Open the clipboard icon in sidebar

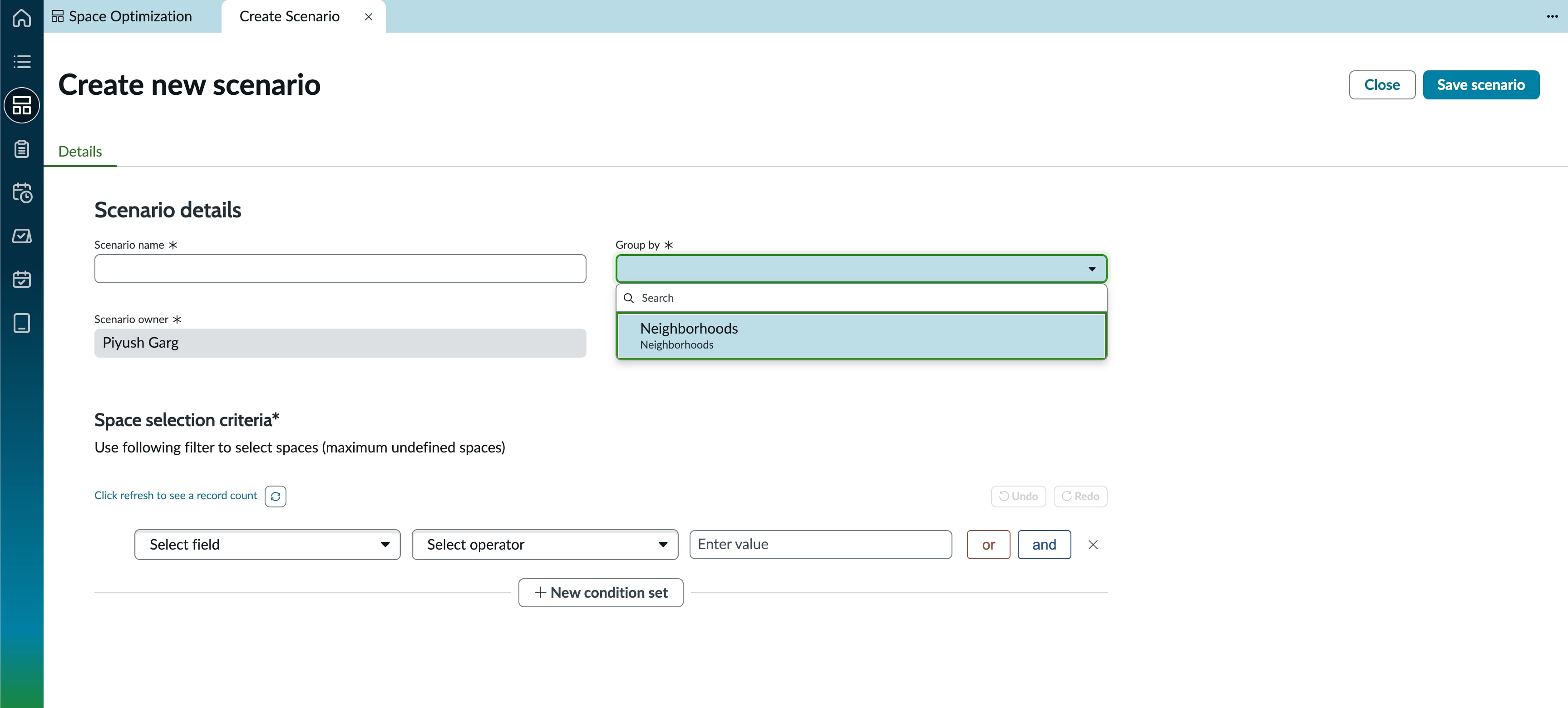click(x=22, y=149)
